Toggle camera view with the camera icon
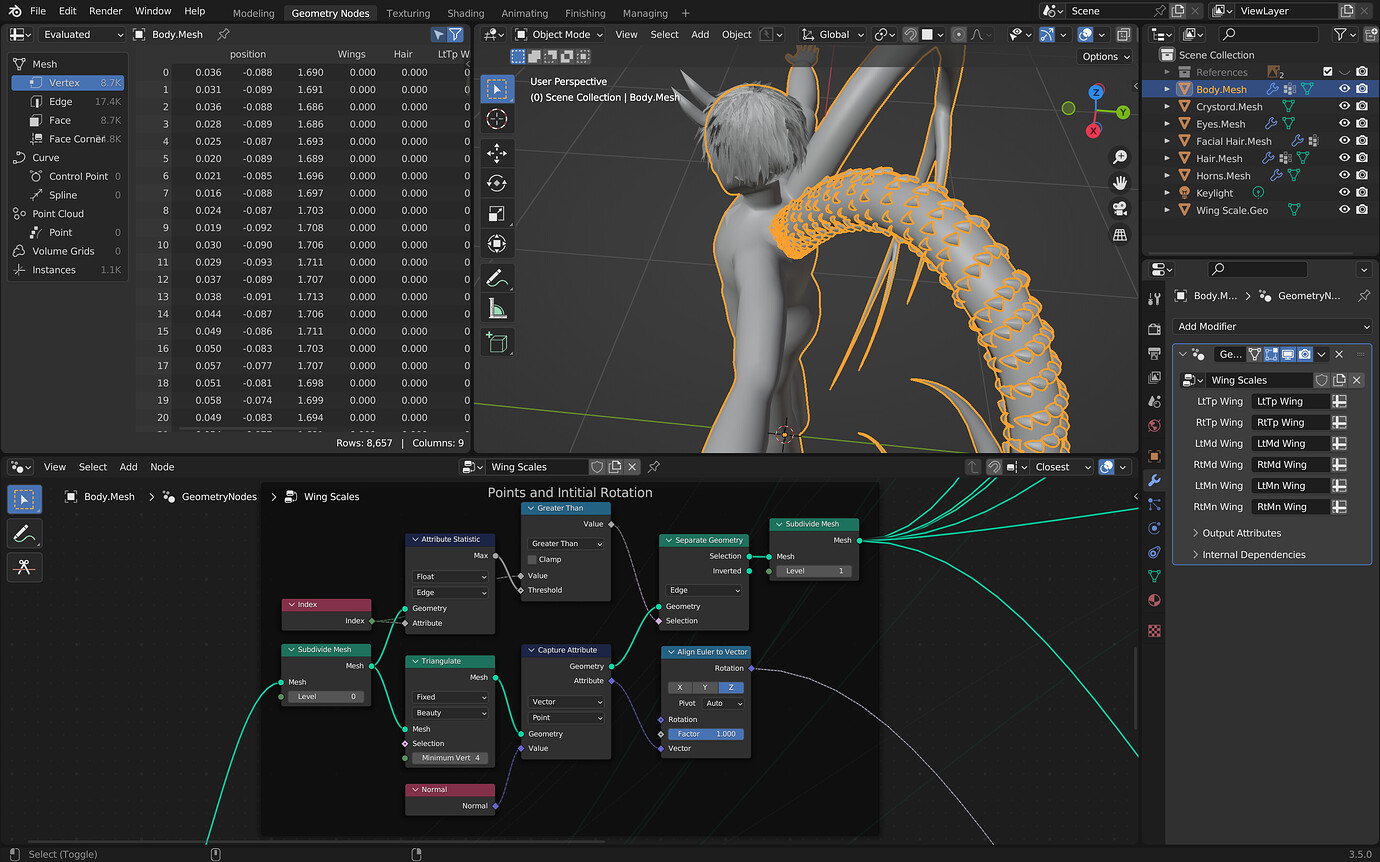1380x862 pixels. pyautogui.click(x=1120, y=209)
